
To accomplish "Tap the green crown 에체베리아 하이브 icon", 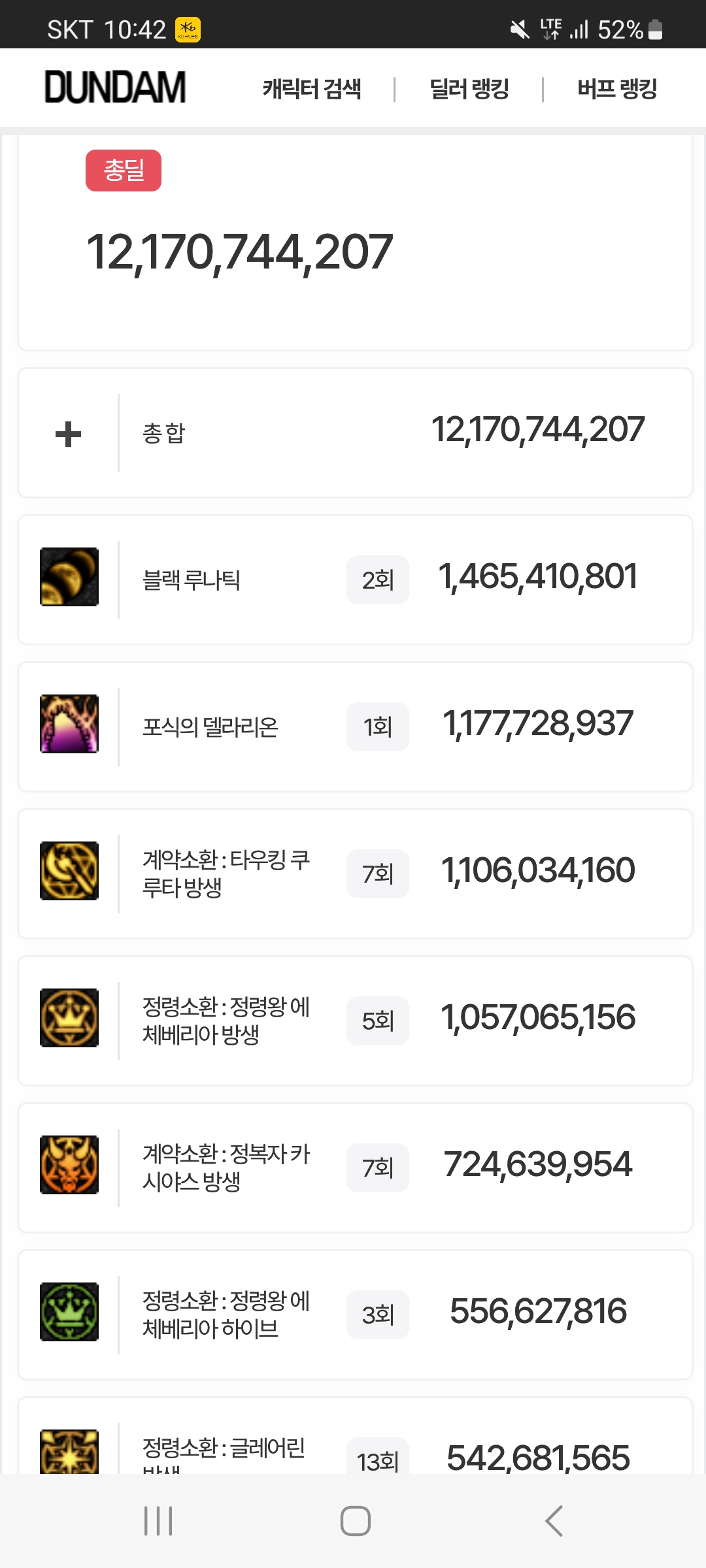I will pos(69,1312).
